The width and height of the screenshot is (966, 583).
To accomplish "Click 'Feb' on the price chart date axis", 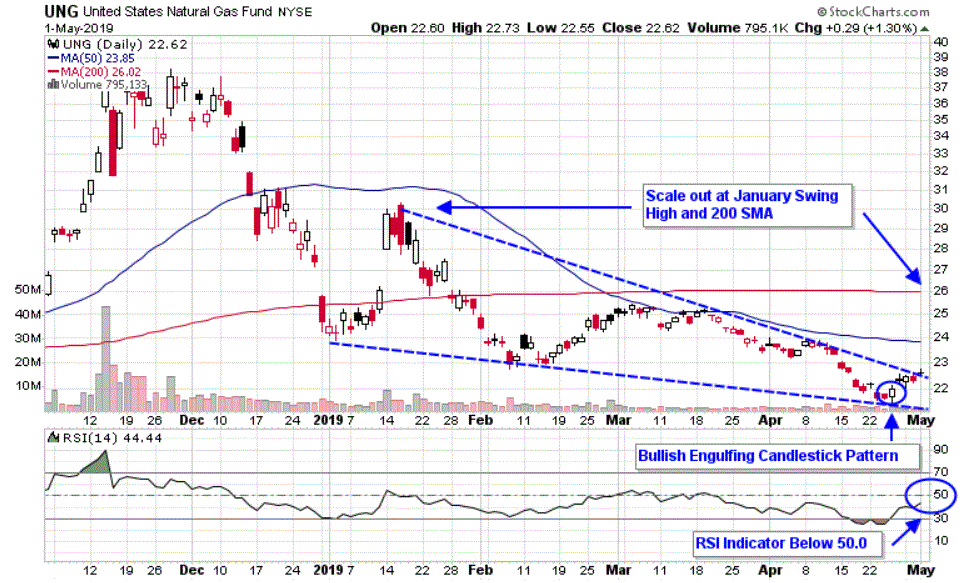I will pyautogui.click(x=481, y=420).
